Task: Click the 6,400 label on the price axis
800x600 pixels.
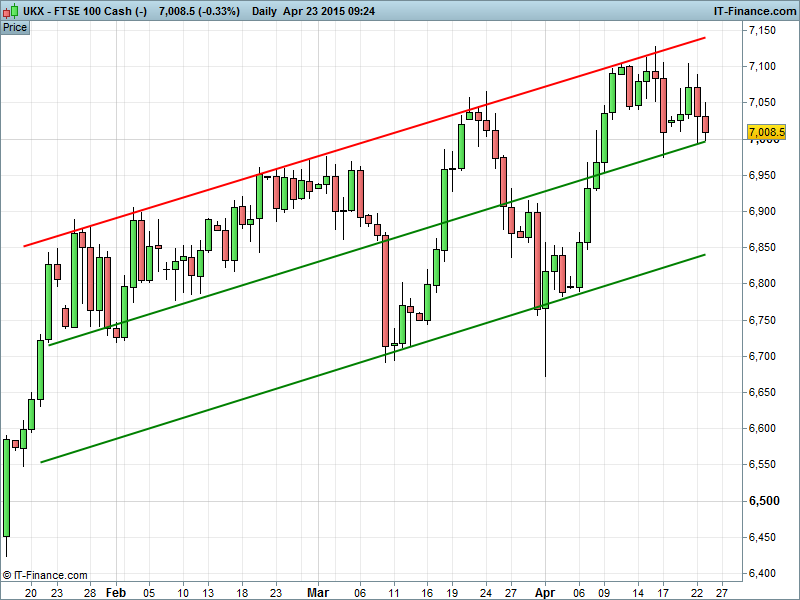Action: pyautogui.click(x=763, y=573)
